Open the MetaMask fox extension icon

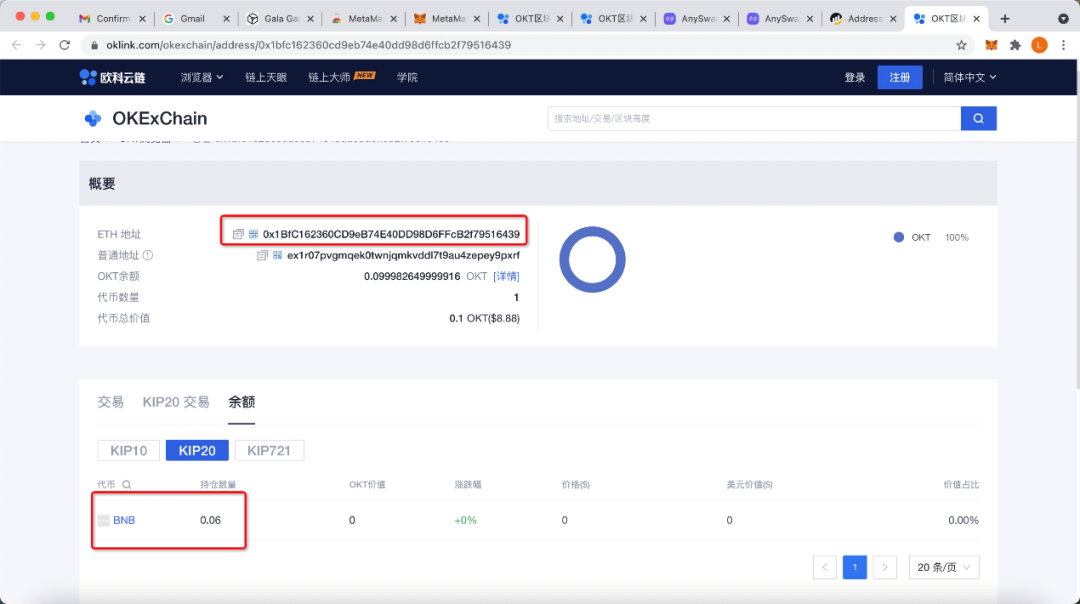pos(991,45)
